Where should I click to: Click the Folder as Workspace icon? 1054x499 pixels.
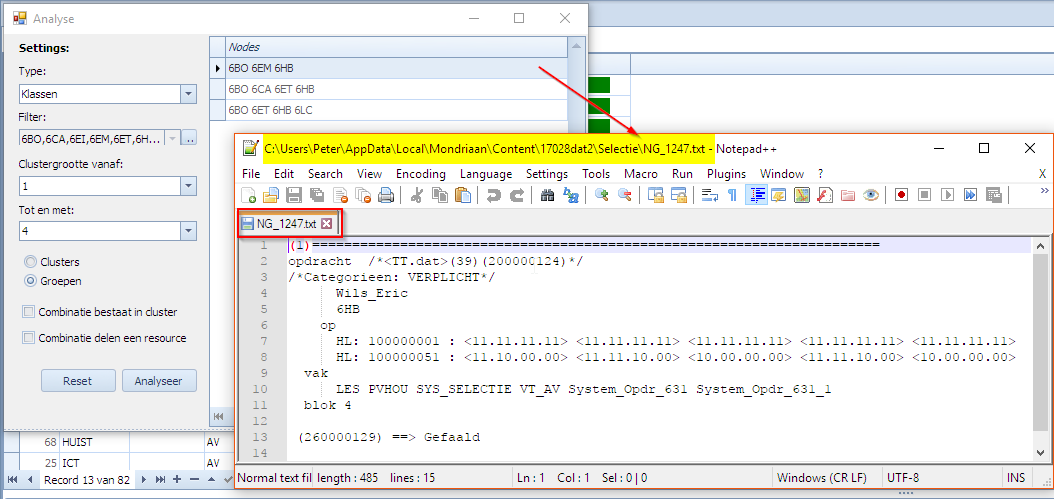[848, 196]
